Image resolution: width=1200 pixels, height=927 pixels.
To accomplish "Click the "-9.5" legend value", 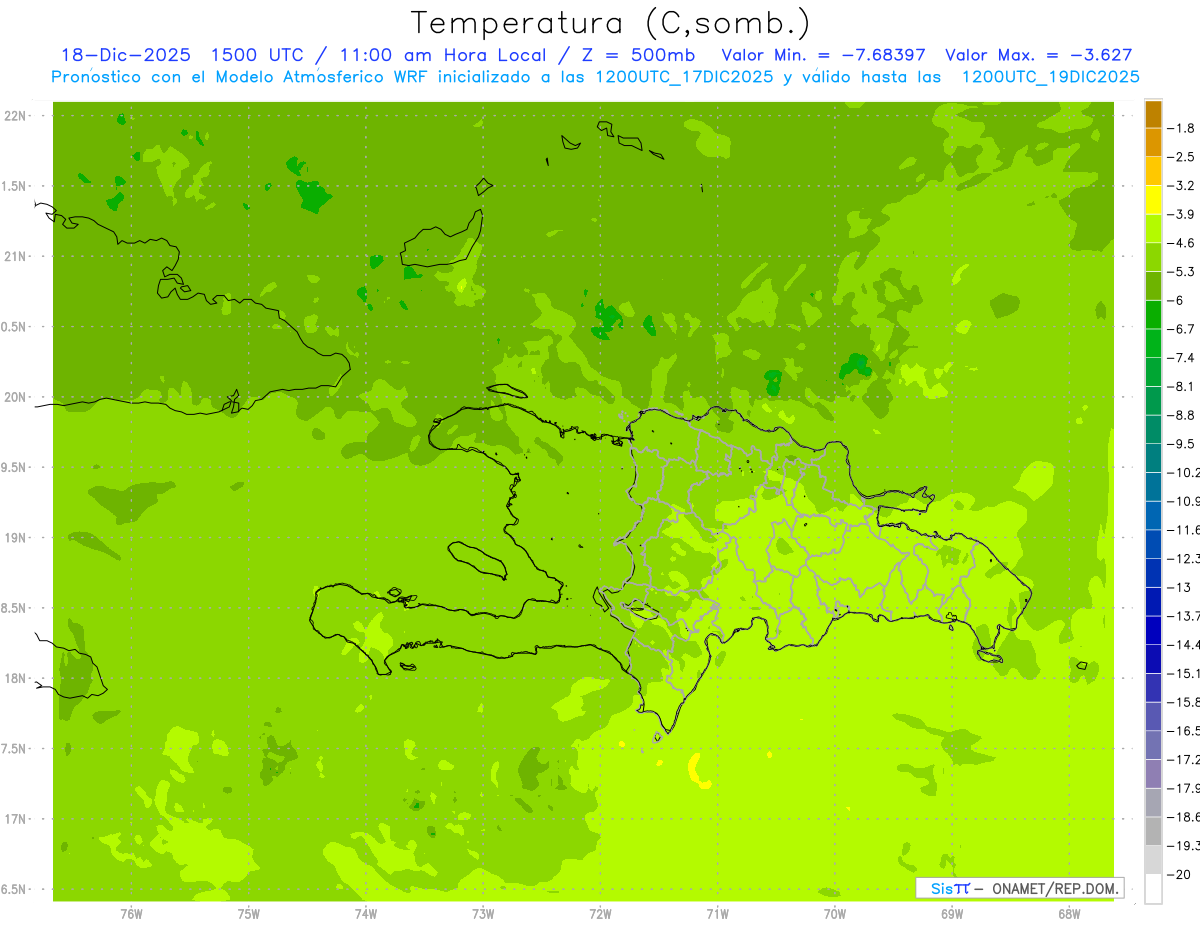I will pyautogui.click(x=1181, y=444).
